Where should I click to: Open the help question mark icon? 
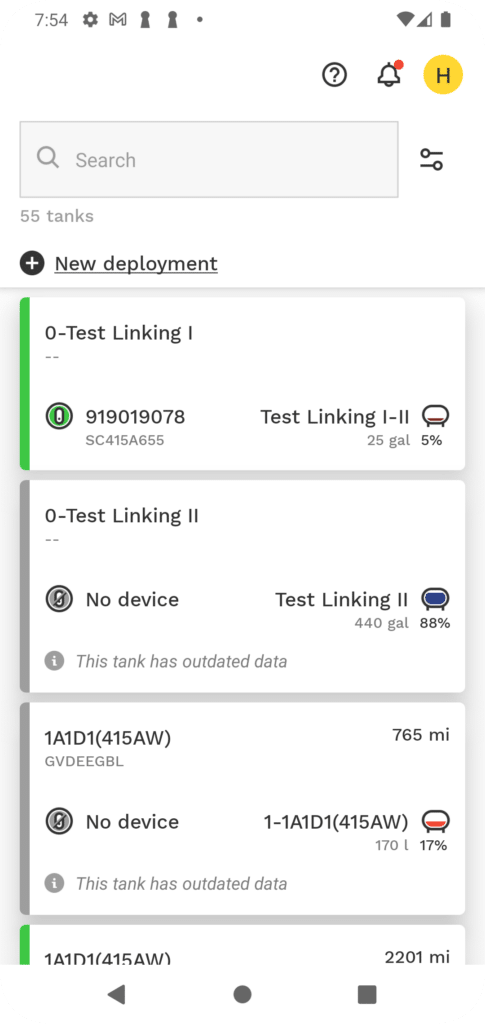click(335, 75)
